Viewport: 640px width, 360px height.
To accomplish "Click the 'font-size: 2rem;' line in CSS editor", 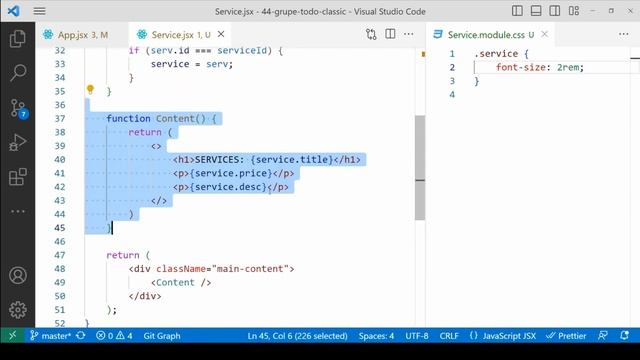I will 540,67.
